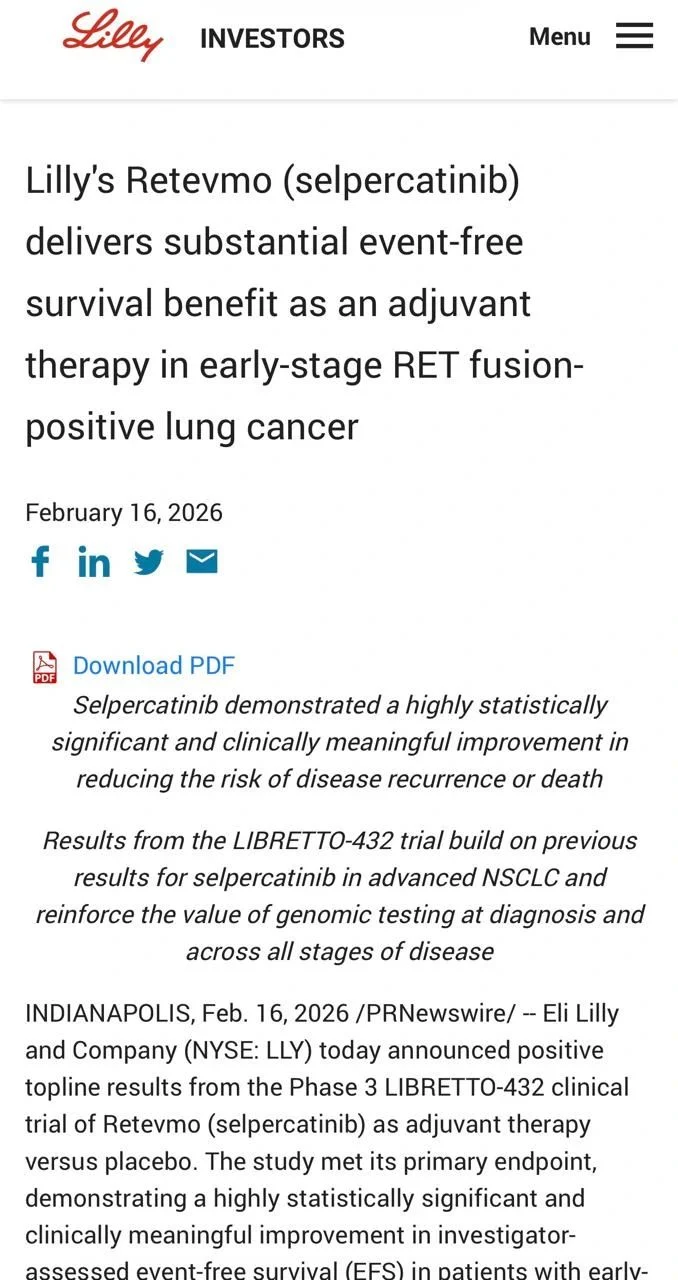Open the hamburger menu icon
The image size is (678, 1280).
(634, 36)
